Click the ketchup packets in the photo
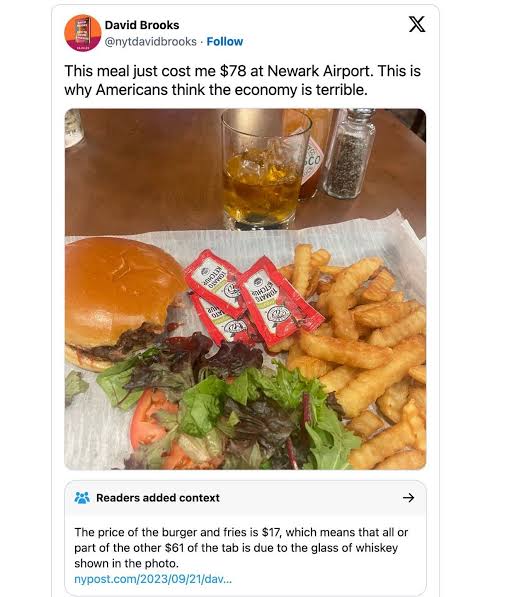 pos(251,301)
